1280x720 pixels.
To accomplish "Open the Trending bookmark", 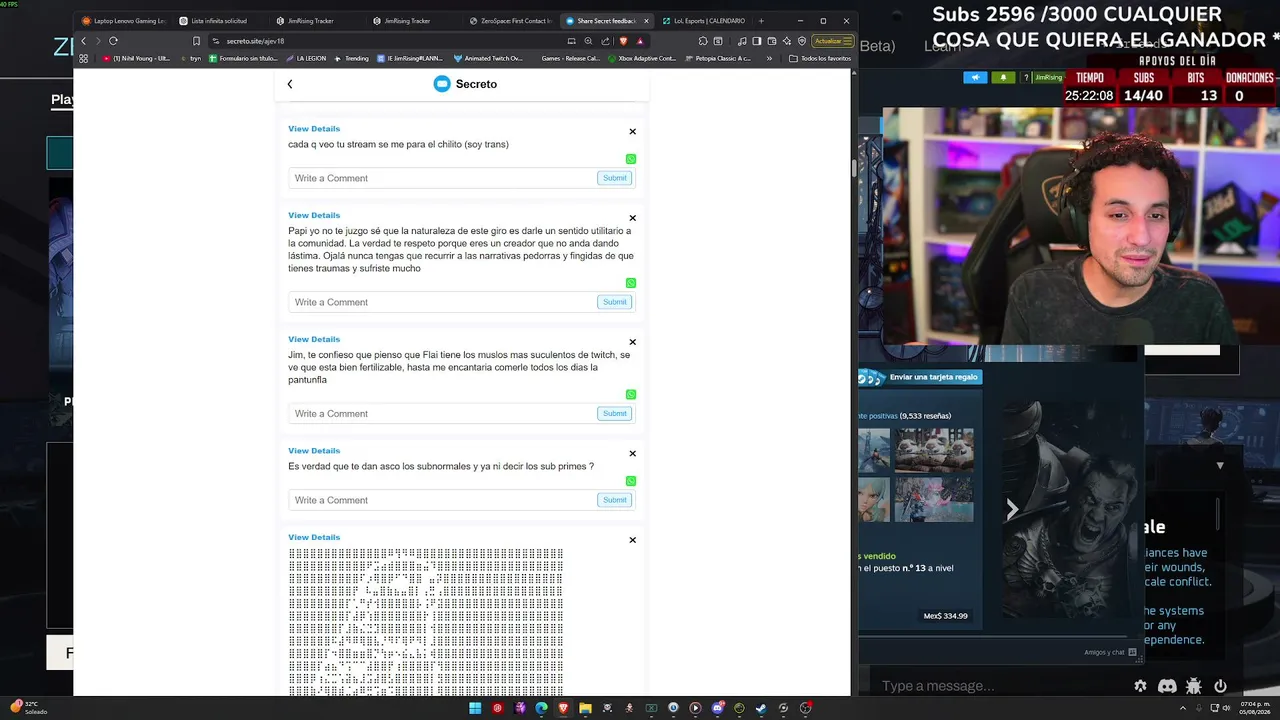I will click(x=352, y=58).
